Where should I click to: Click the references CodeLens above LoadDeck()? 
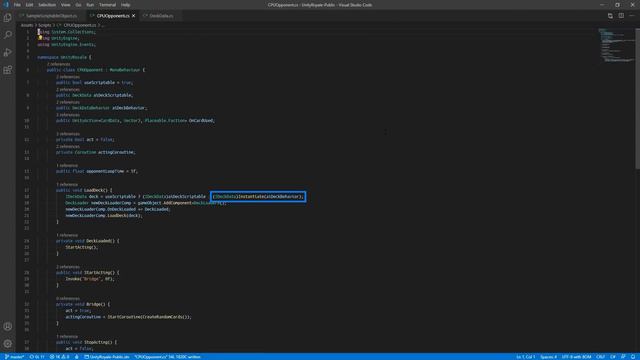coord(67,184)
